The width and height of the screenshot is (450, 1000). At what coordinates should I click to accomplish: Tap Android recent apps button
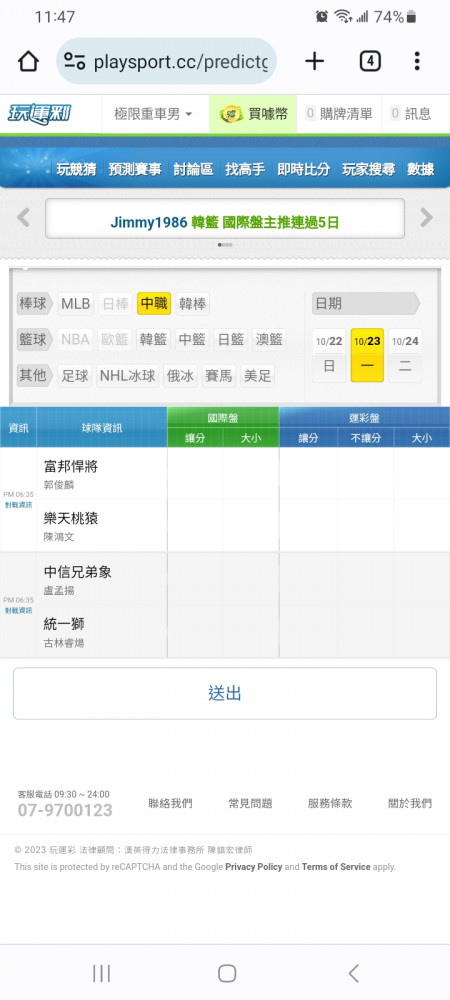[101, 973]
